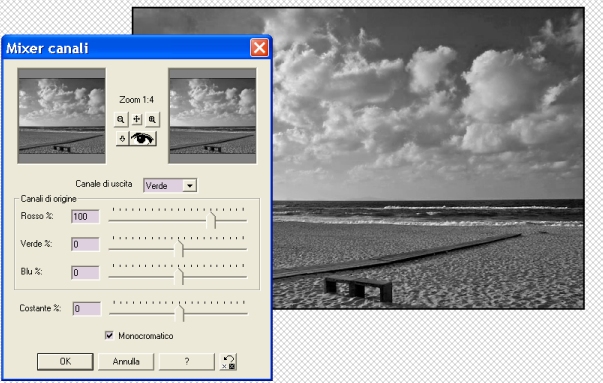Focus the Rosso % value field
Image resolution: width=603 pixels, height=383 pixels.
(x=85, y=216)
